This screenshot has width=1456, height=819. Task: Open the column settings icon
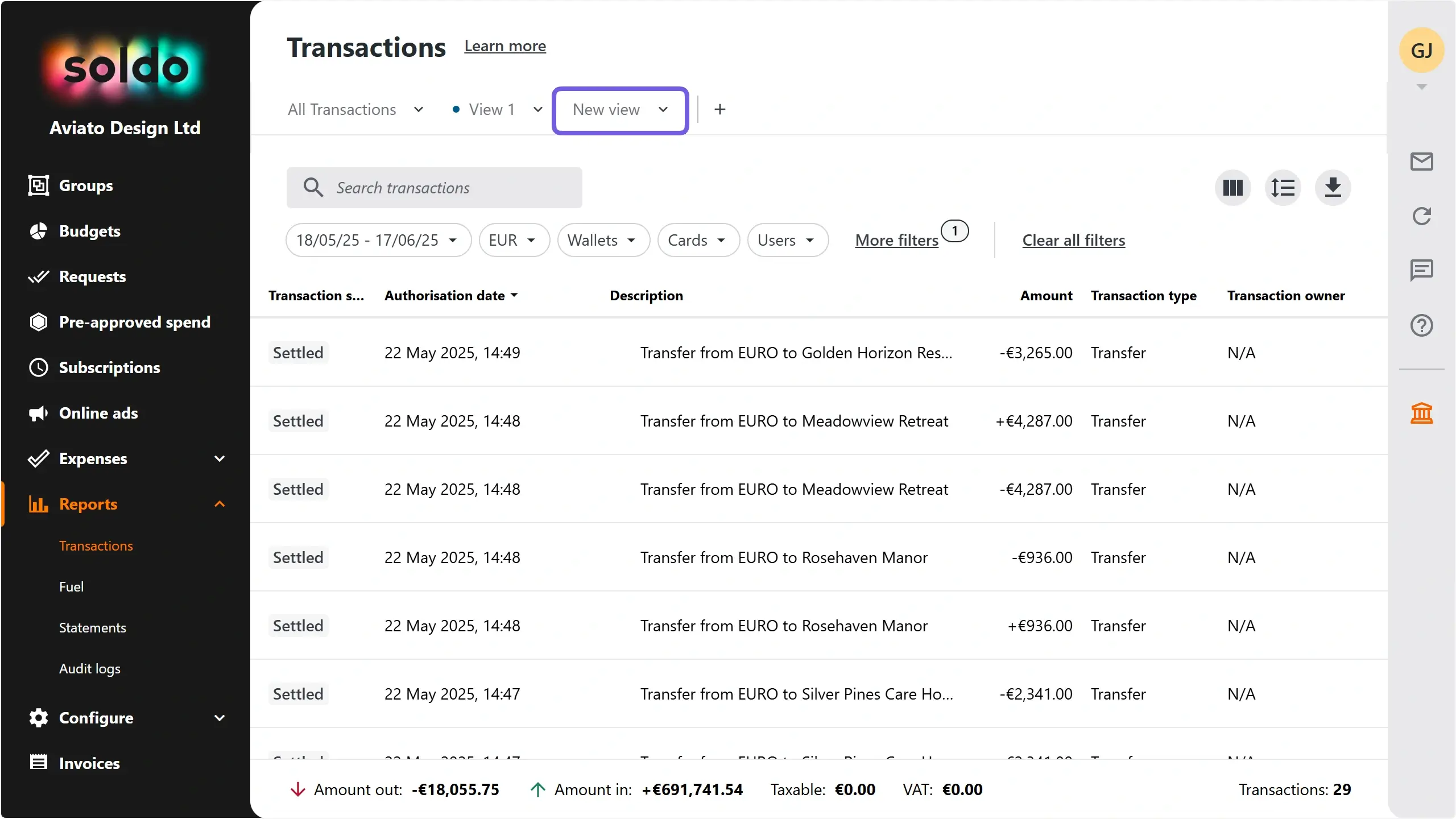click(1232, 188)
